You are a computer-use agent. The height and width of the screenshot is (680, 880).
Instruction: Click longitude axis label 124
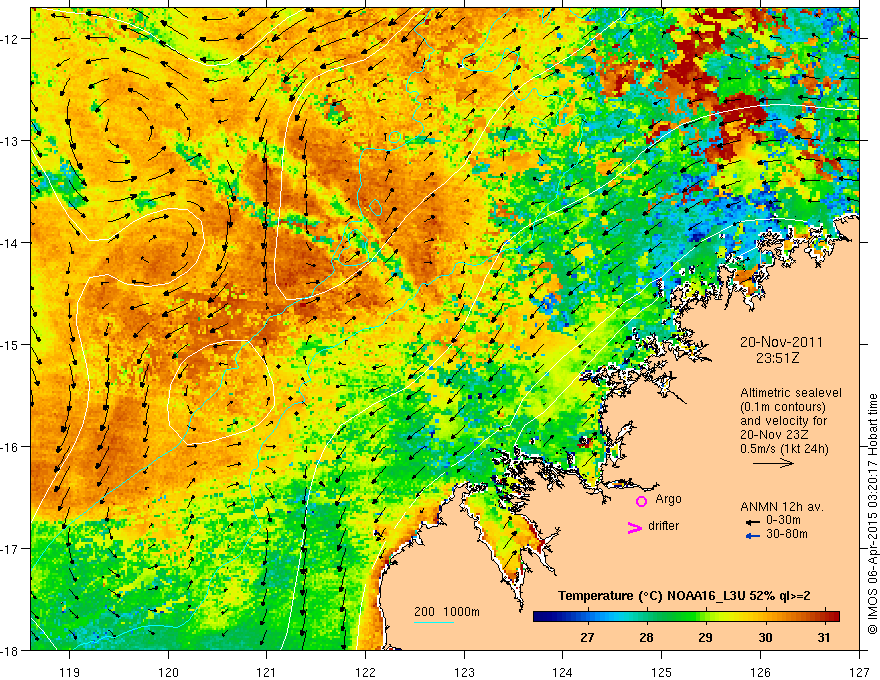pyautogui.click(x=563, y=672)
